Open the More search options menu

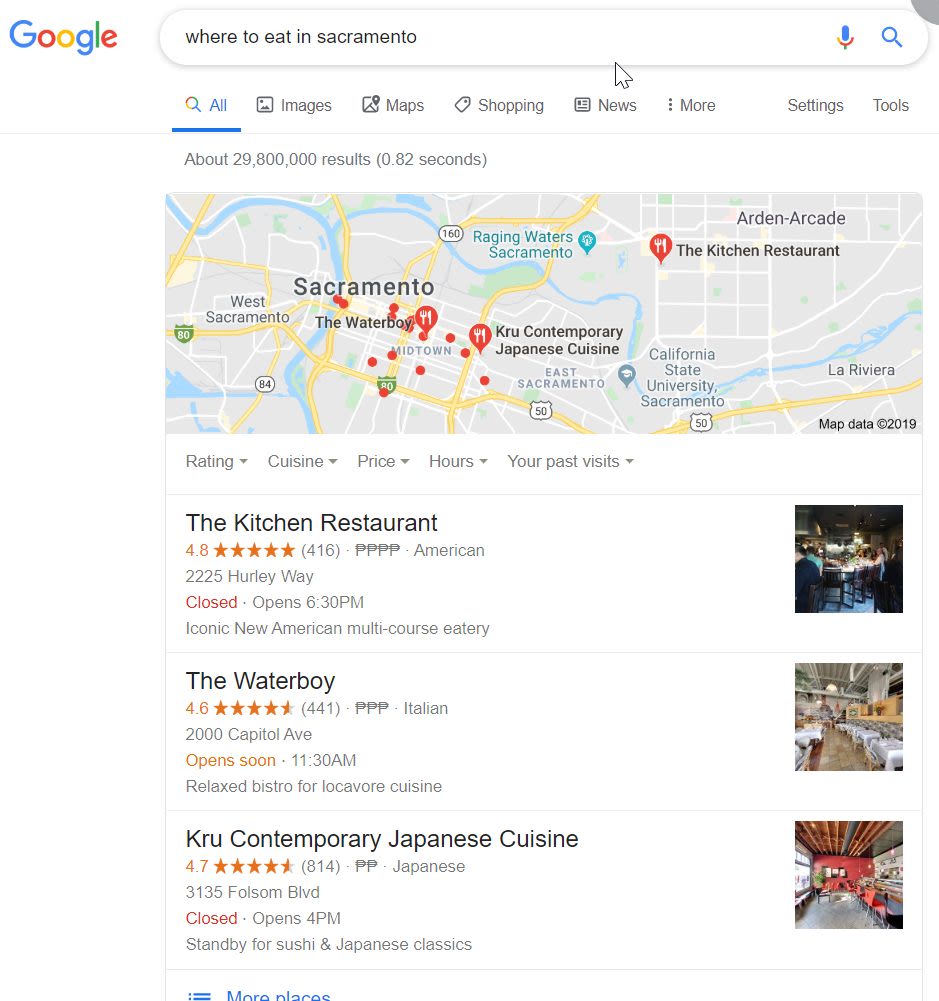[691, 105]
